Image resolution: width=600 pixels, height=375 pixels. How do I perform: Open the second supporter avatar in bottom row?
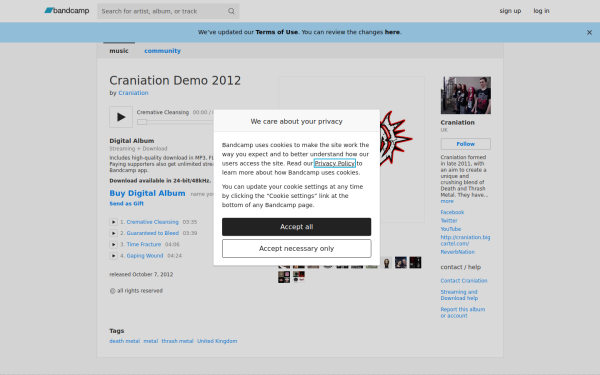click(x=298, y=277)
